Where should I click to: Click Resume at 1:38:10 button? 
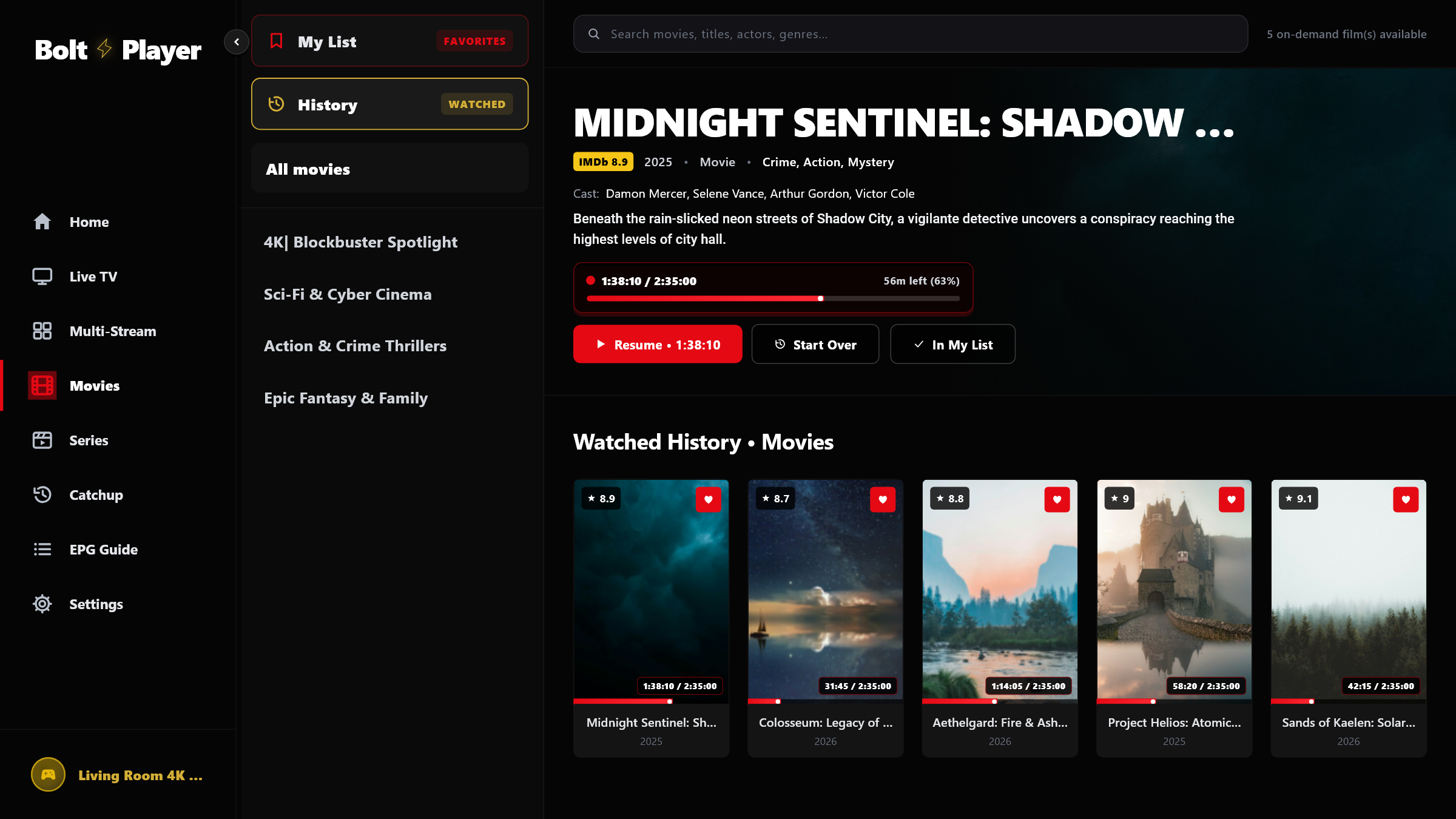click(658, 344)
